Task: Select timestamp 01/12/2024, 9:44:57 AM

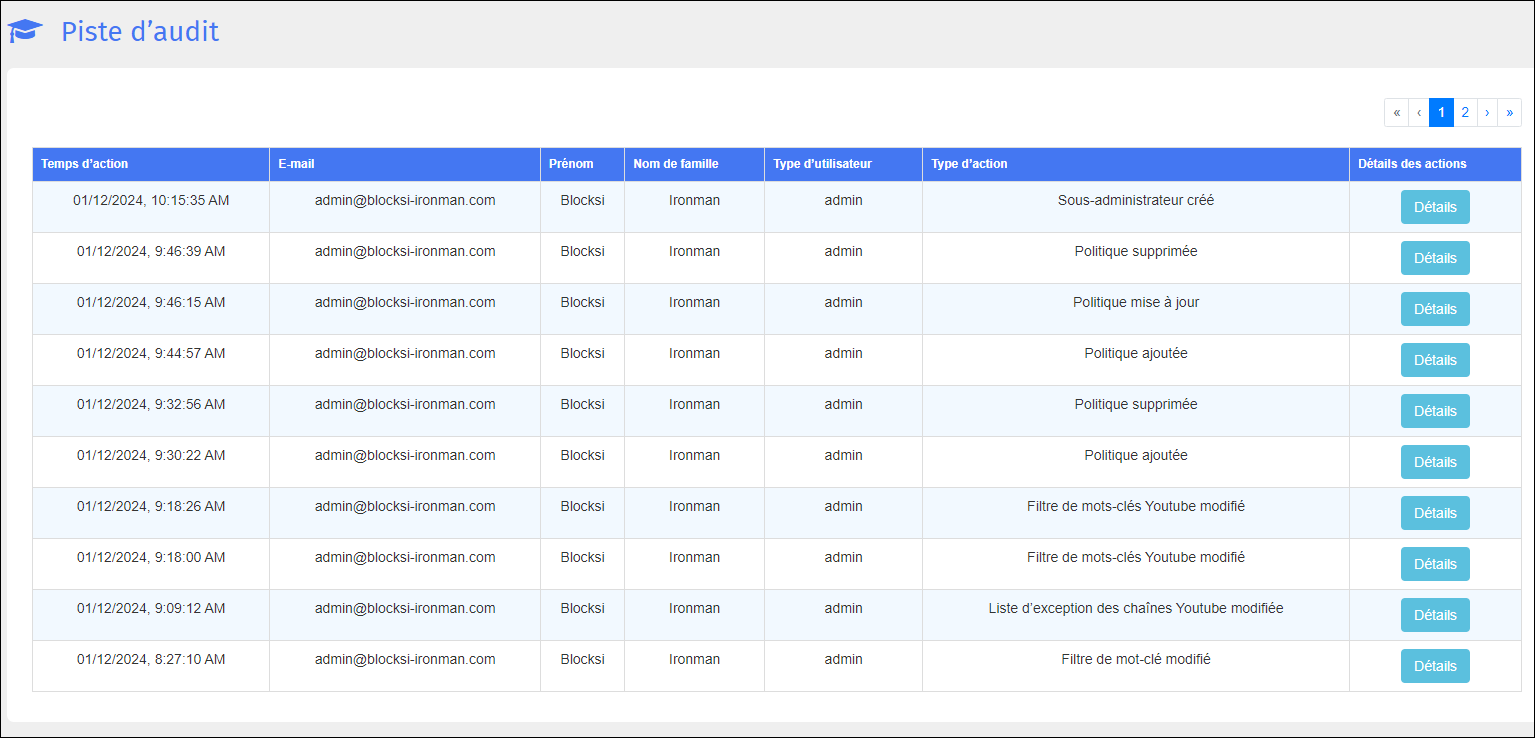Action: 151,353
